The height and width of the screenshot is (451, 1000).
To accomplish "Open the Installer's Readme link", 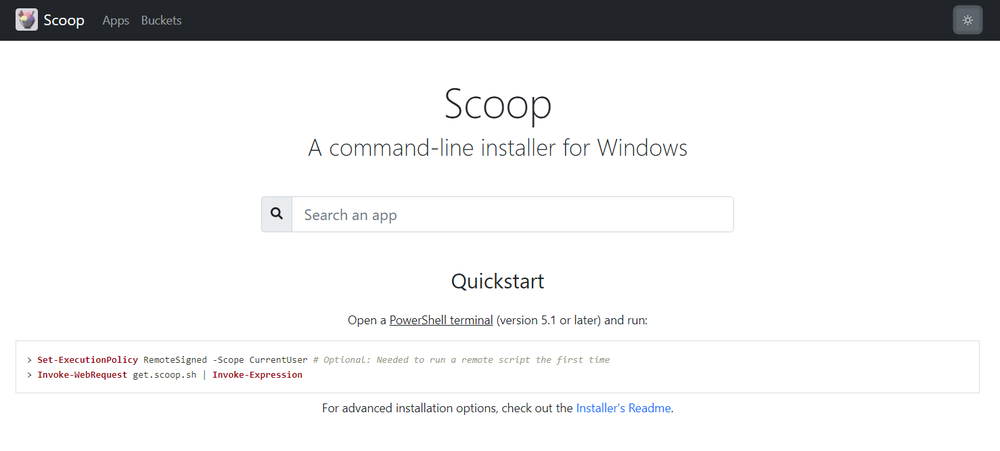I will pos(623,408).
